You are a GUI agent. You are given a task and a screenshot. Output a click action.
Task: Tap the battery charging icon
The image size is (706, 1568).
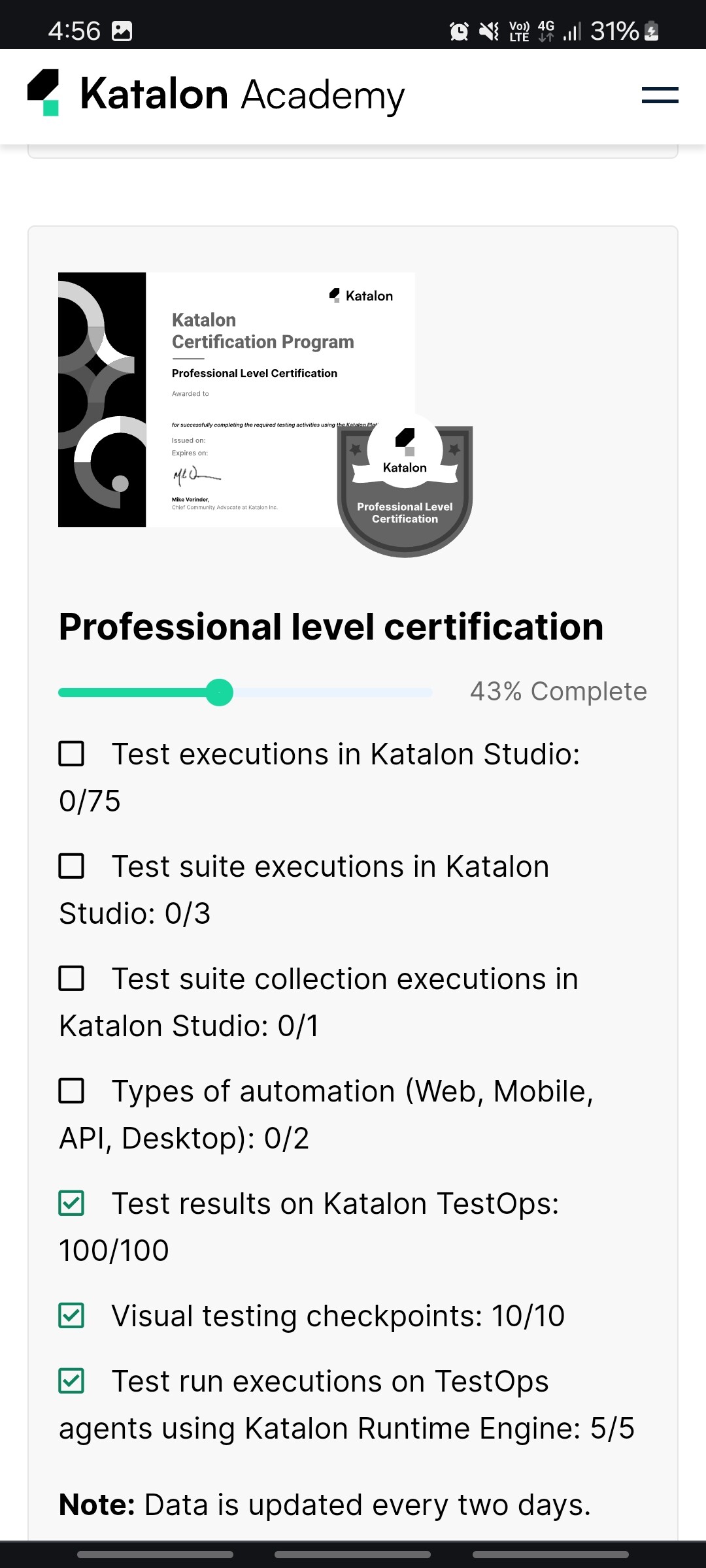coord(652,31)
